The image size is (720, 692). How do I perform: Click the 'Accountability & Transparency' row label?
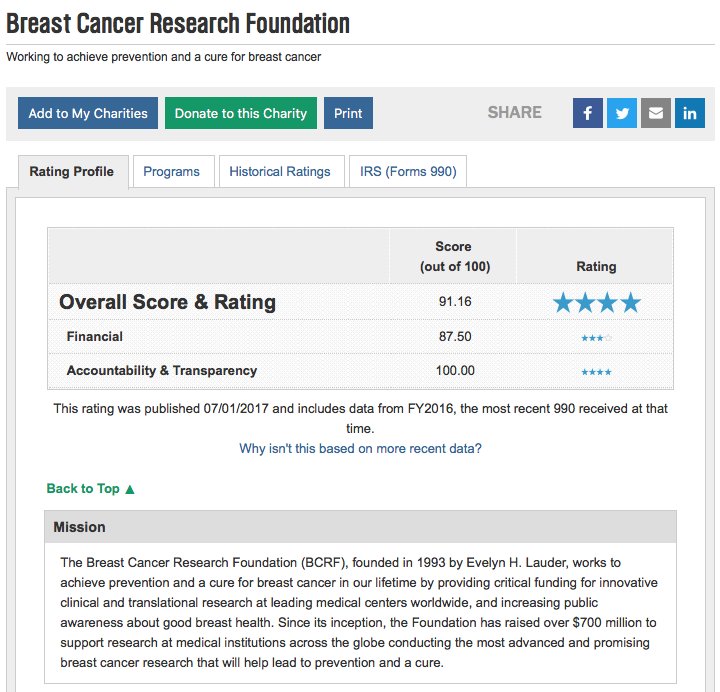(x=162, y=371)
